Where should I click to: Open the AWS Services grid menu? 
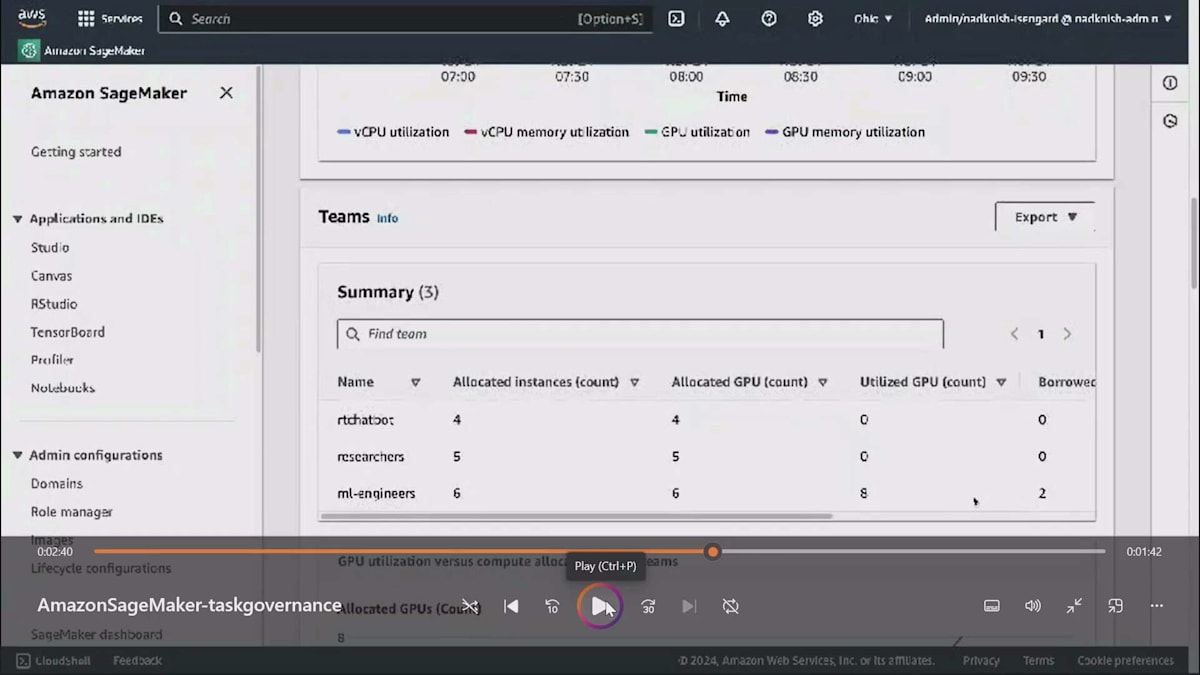pos(110,19)
